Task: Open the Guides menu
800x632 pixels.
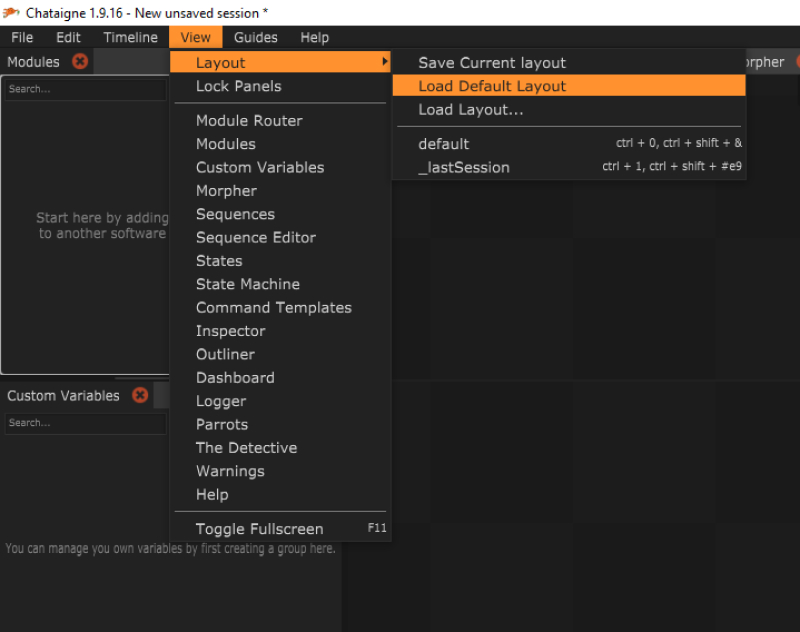Action: [256, 38]
